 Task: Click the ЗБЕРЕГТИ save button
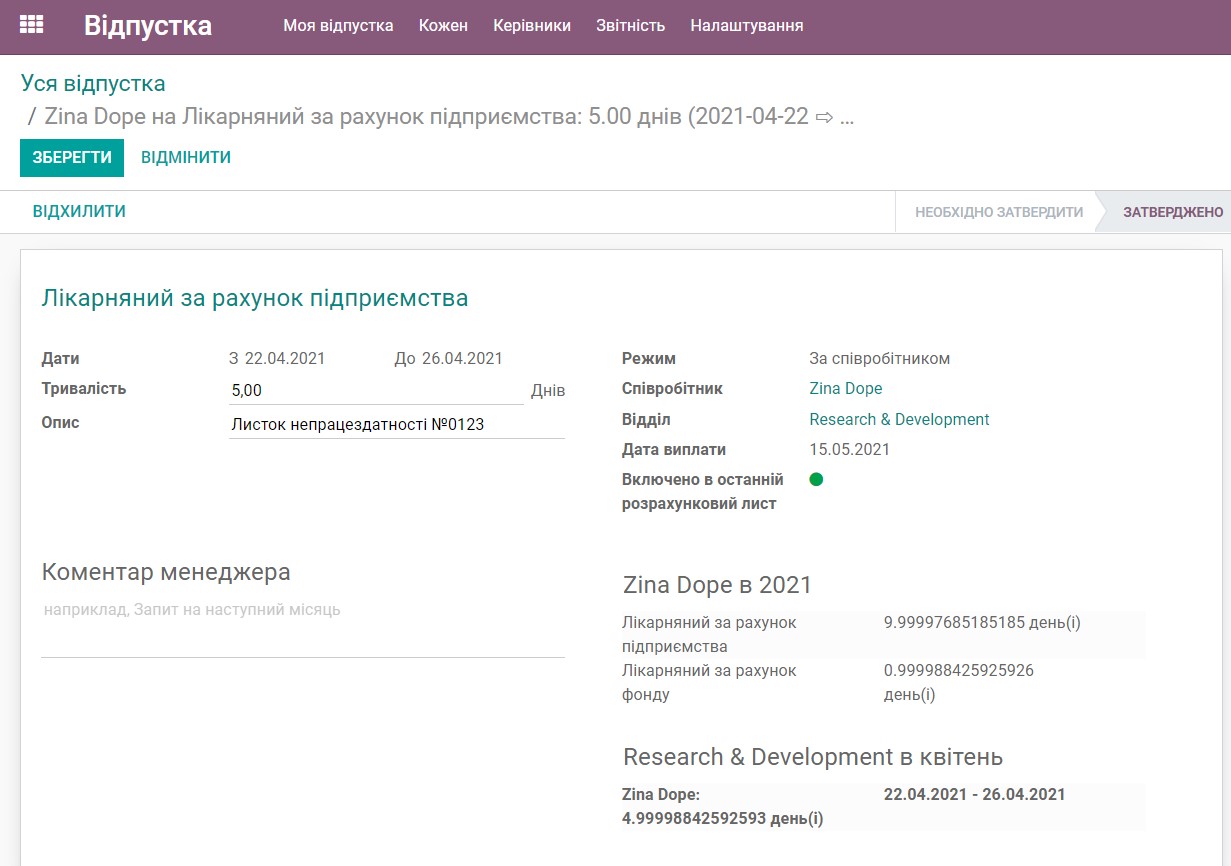tap(71, 157)
